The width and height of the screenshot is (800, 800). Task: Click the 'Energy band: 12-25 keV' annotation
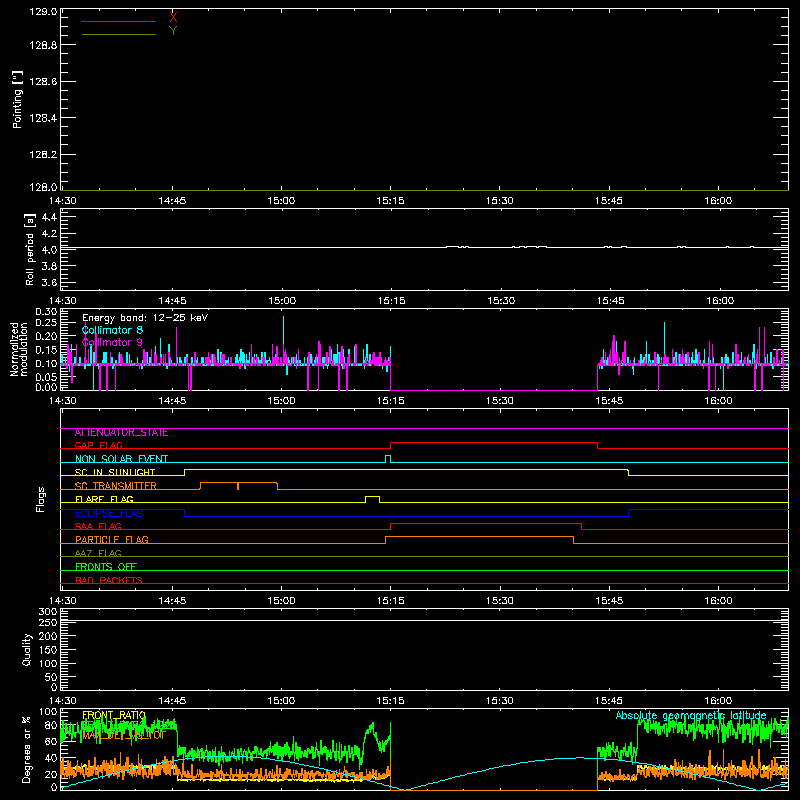coord(145,318)
